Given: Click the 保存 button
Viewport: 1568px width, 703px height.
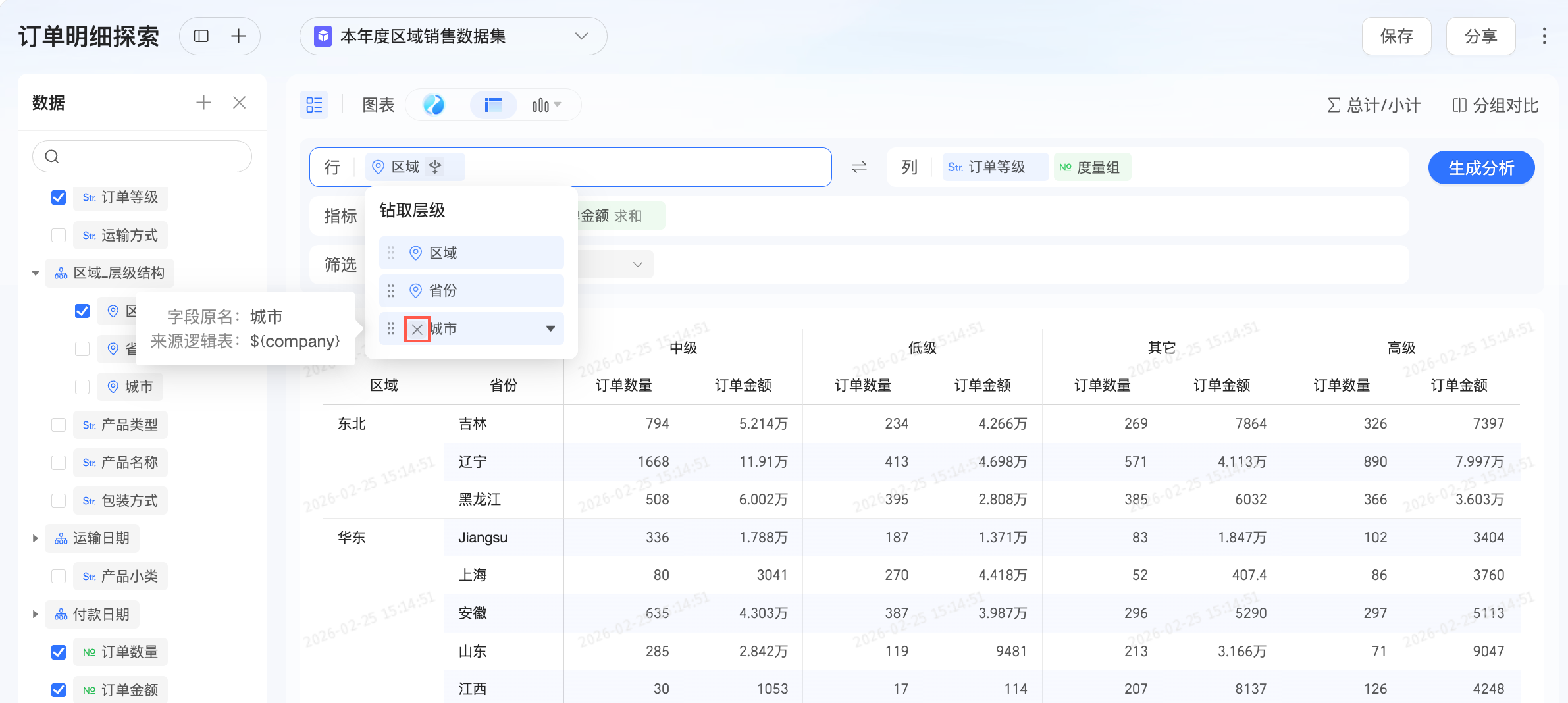Looking at the screenshot, I should click(x=1396, y=36).
